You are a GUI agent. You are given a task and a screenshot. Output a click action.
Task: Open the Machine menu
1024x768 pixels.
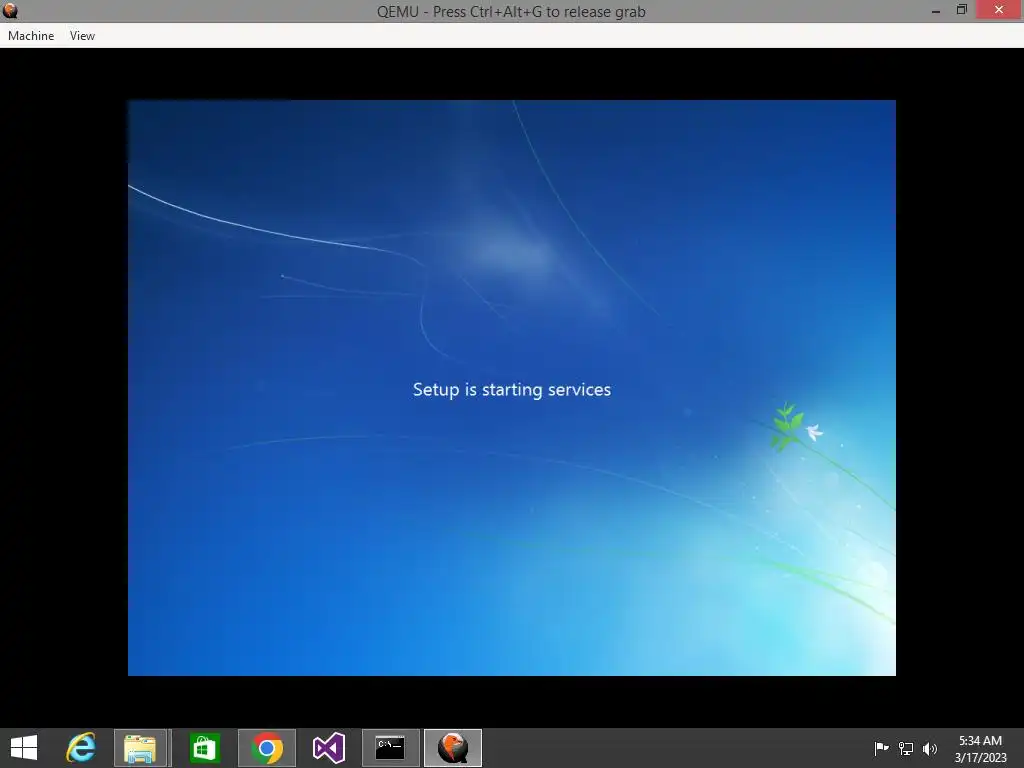31,36
